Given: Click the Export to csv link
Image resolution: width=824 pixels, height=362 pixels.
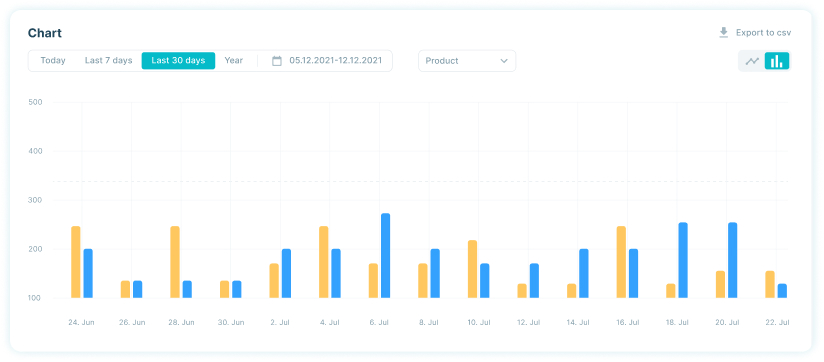Looking at the screenshot, I should (x=763, y=33).
